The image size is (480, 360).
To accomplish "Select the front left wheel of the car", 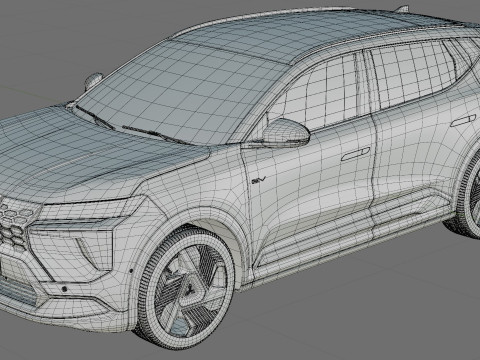I will (185, 287).
